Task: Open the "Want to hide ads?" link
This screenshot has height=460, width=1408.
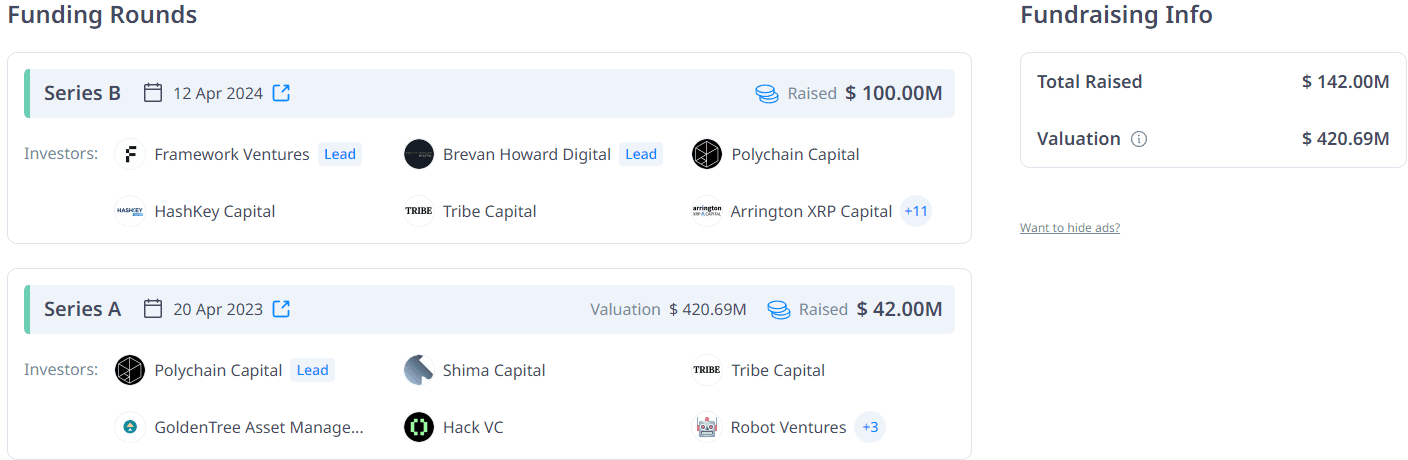Action: (1069, 228)
